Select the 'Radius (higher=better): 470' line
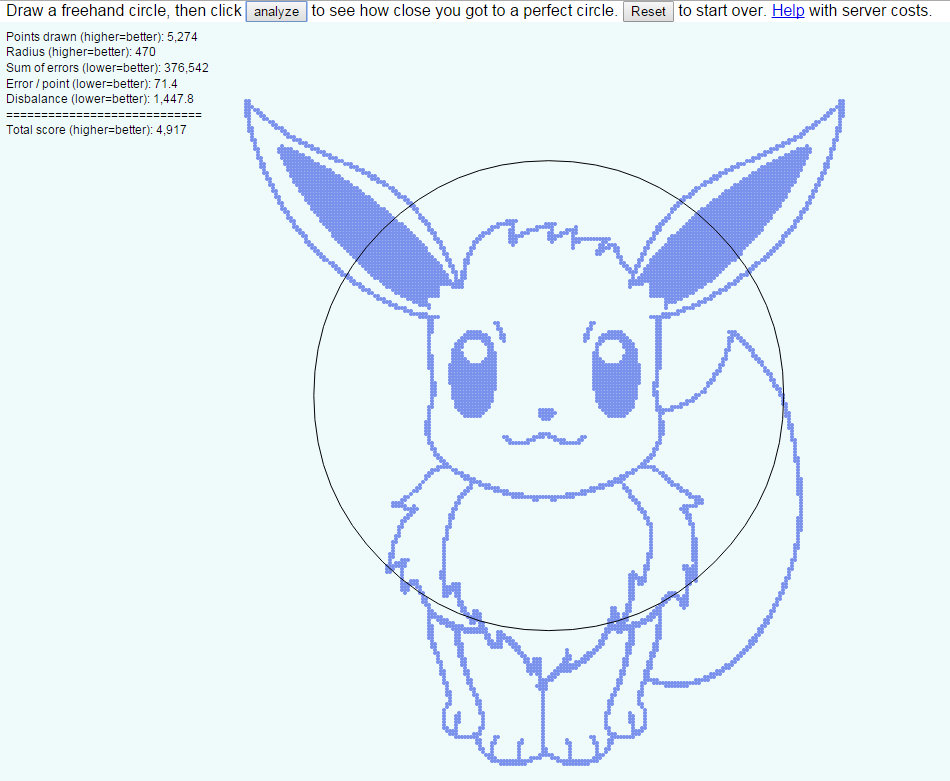Viewport: 950px width, 781px height. click(x=81, y=52)
